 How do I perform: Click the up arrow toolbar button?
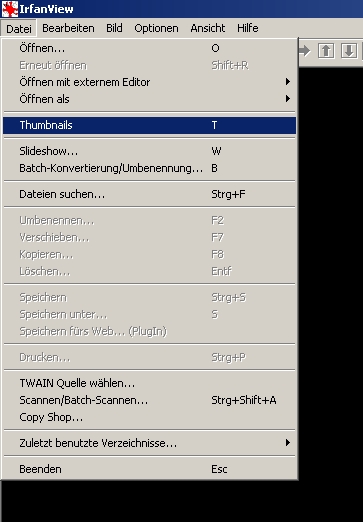click(x=326, y=51)
